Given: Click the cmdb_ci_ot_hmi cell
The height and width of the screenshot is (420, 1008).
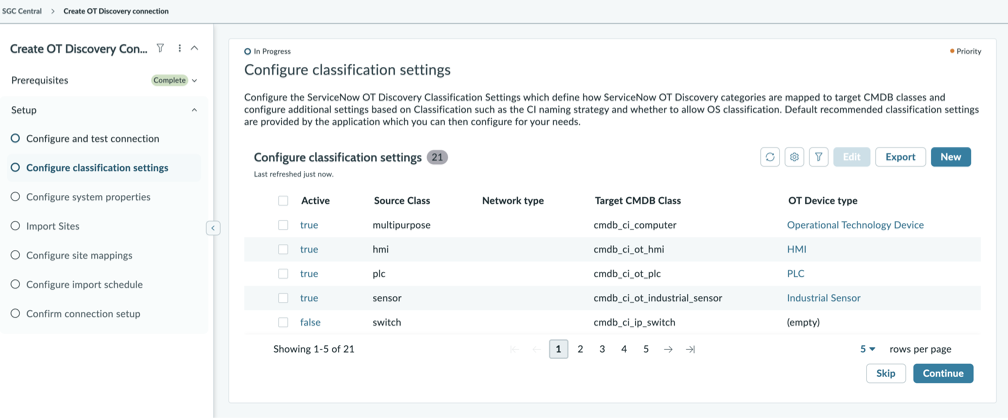Looking at the screenshot, I should point(627,250).
